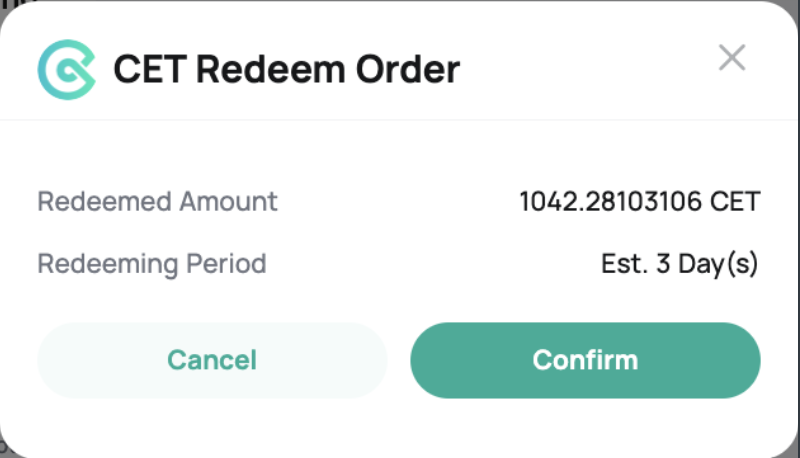Click "Day(s)" in the period value

(718, 265)
